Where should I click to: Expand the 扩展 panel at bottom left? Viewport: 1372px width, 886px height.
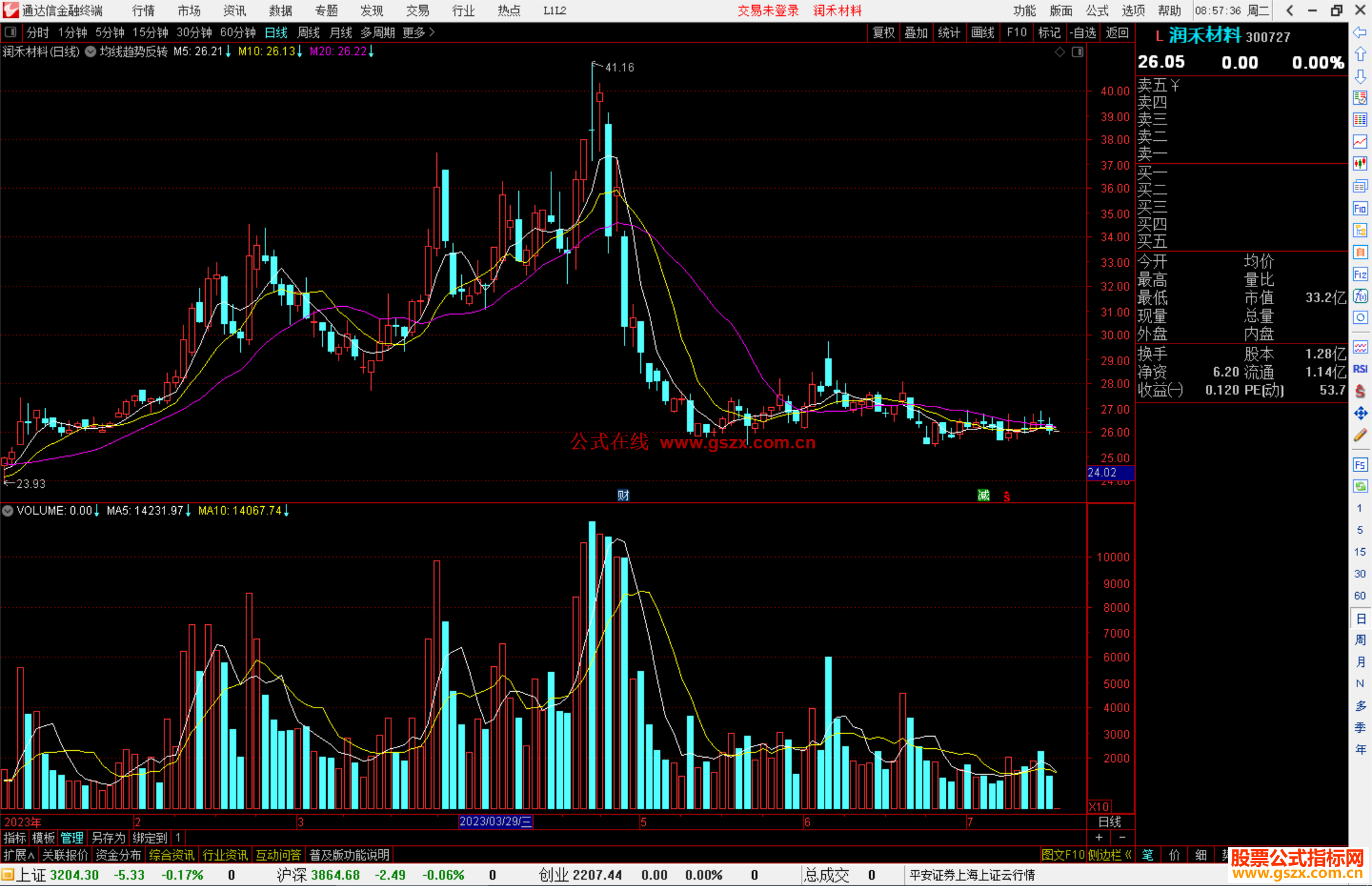(18, 855)
